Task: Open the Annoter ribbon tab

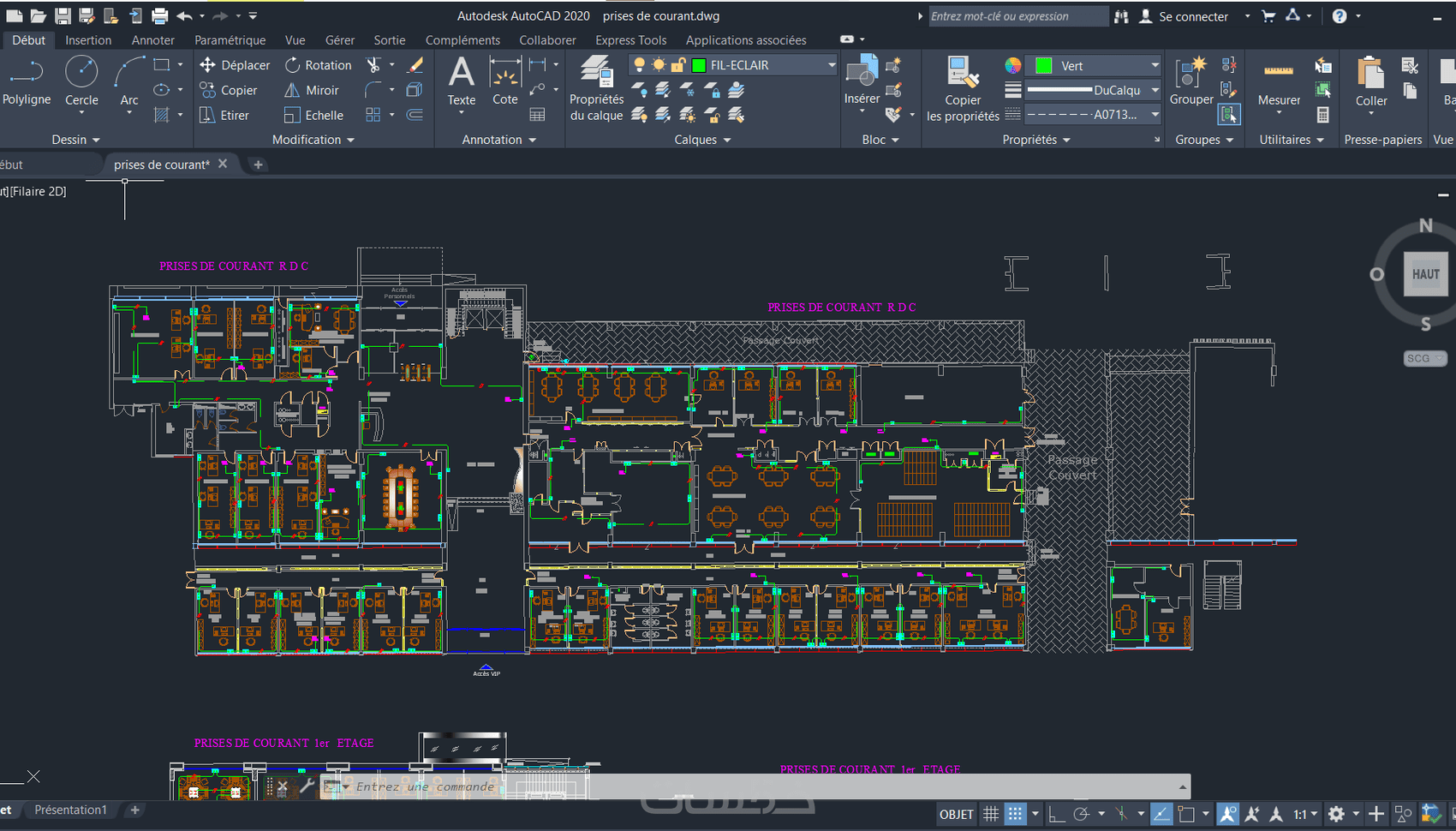Action: (152, 40)
